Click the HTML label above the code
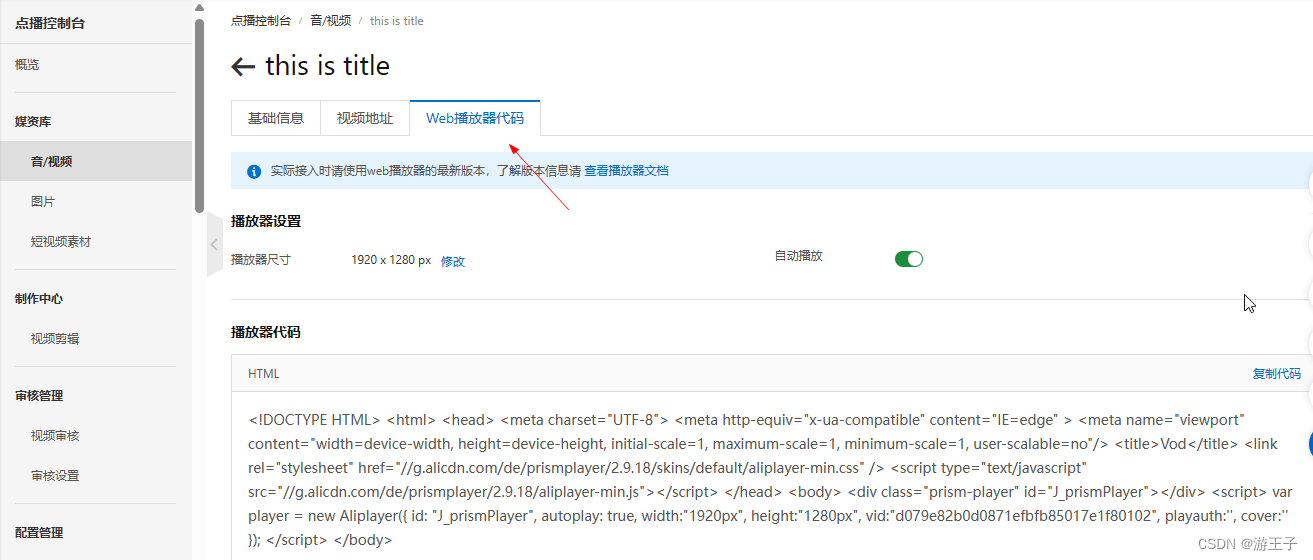The height and width of the screenshot is (560, 1313). [264, 374]
